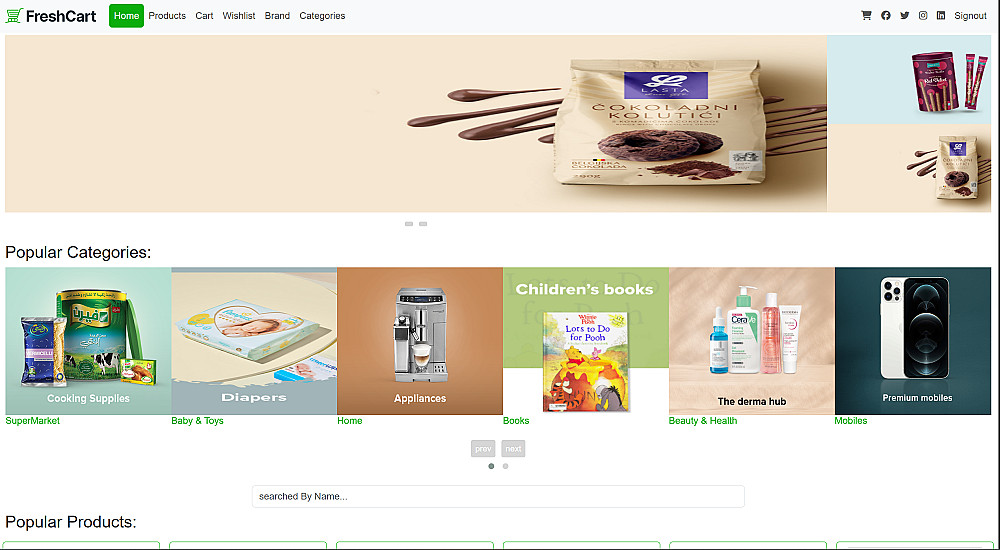Go to the Brand page
This screenshot has height=550, width=1000.
click(277, 15)
